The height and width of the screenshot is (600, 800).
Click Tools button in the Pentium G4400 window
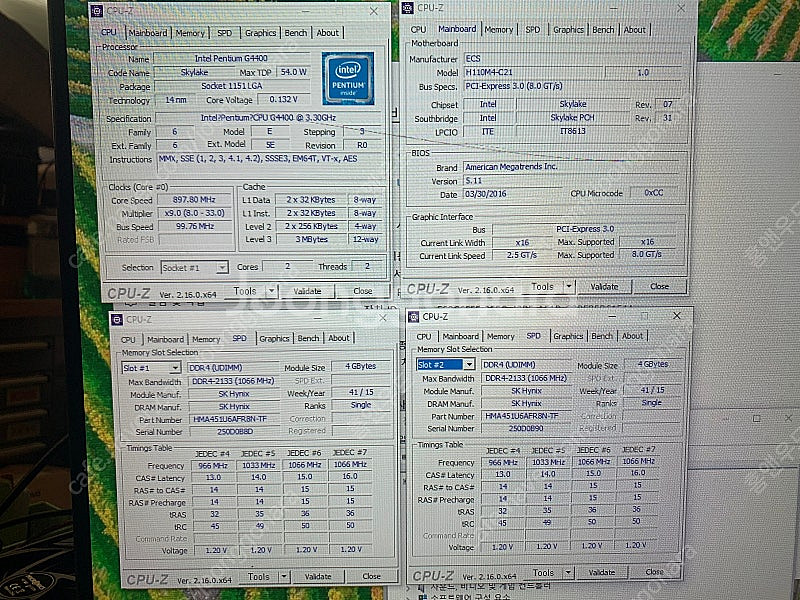(245, 291)
